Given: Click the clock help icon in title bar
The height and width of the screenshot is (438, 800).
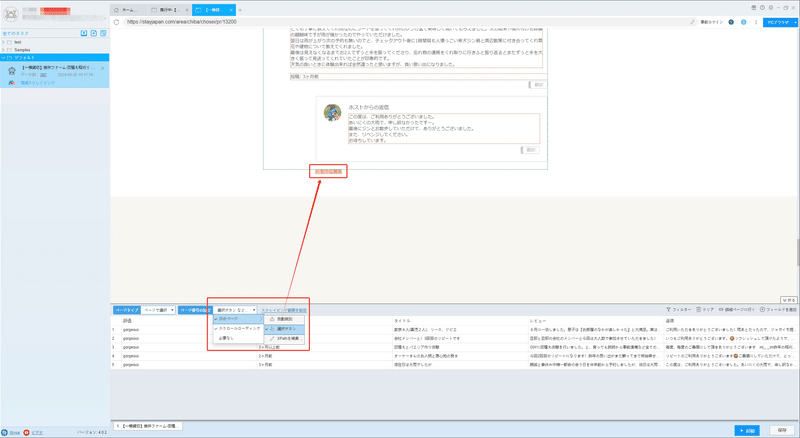Looking at the screenshot, I should pos(762,8).
